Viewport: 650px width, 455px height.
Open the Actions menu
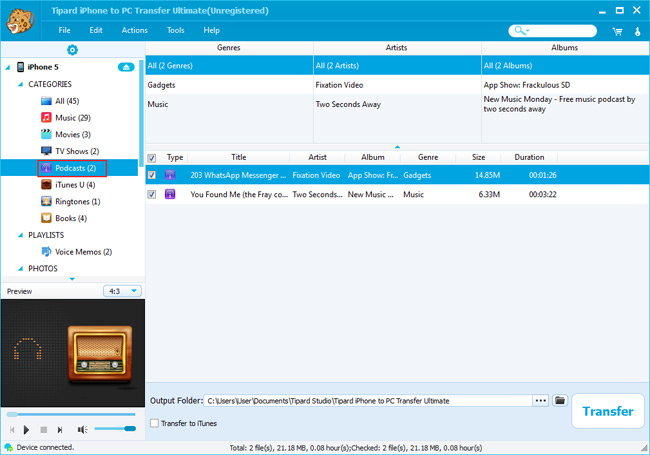pyautogui.click(x=134, y=30)
